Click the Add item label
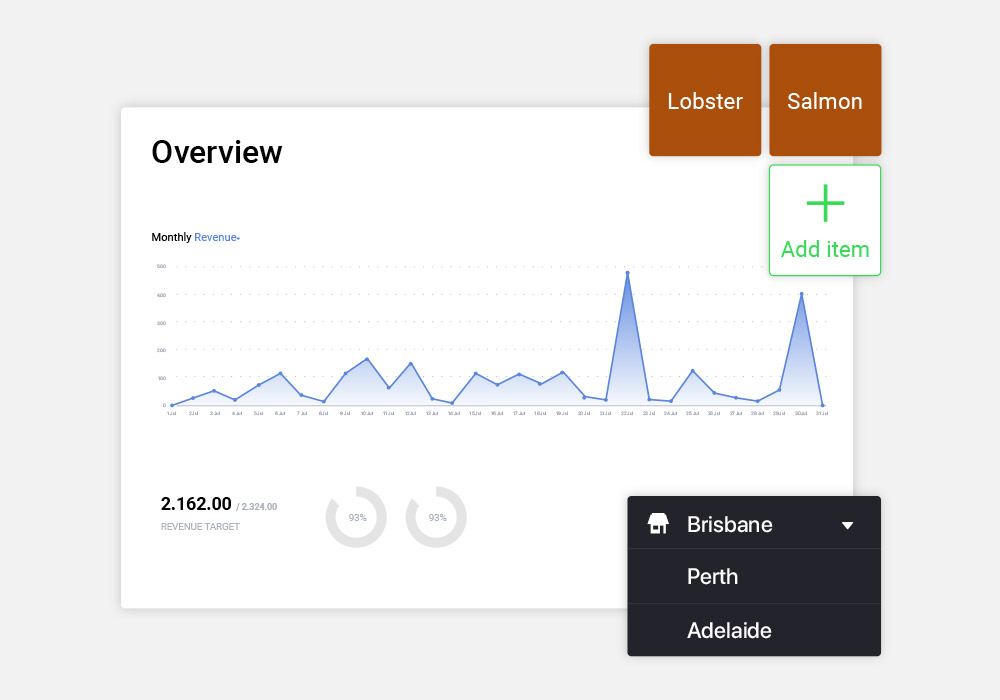This screenshot has height=700, width=1000. click(x=825, y=249)
